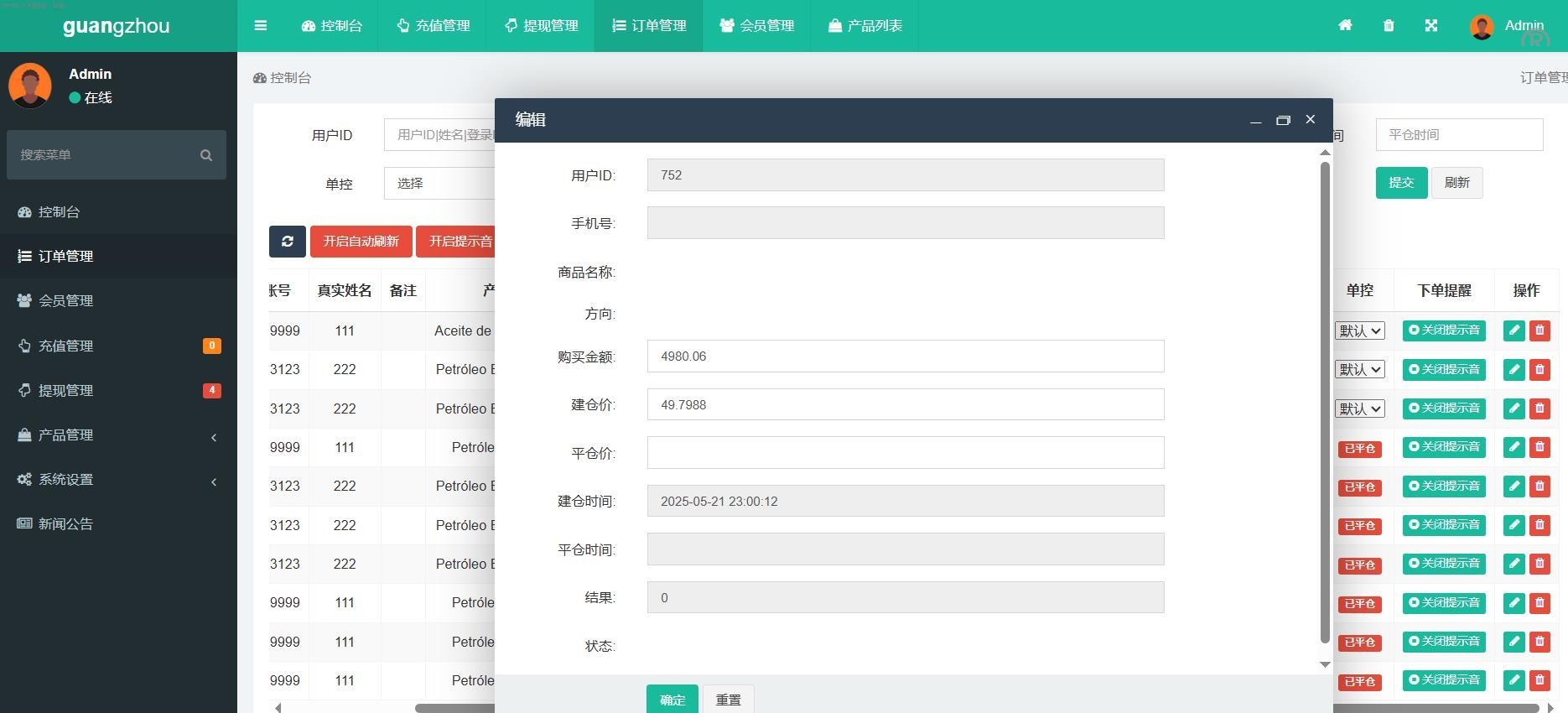Click the 平仓价 input field
The height and width of the screenshot is (713, 1568).
coord(905,453)
